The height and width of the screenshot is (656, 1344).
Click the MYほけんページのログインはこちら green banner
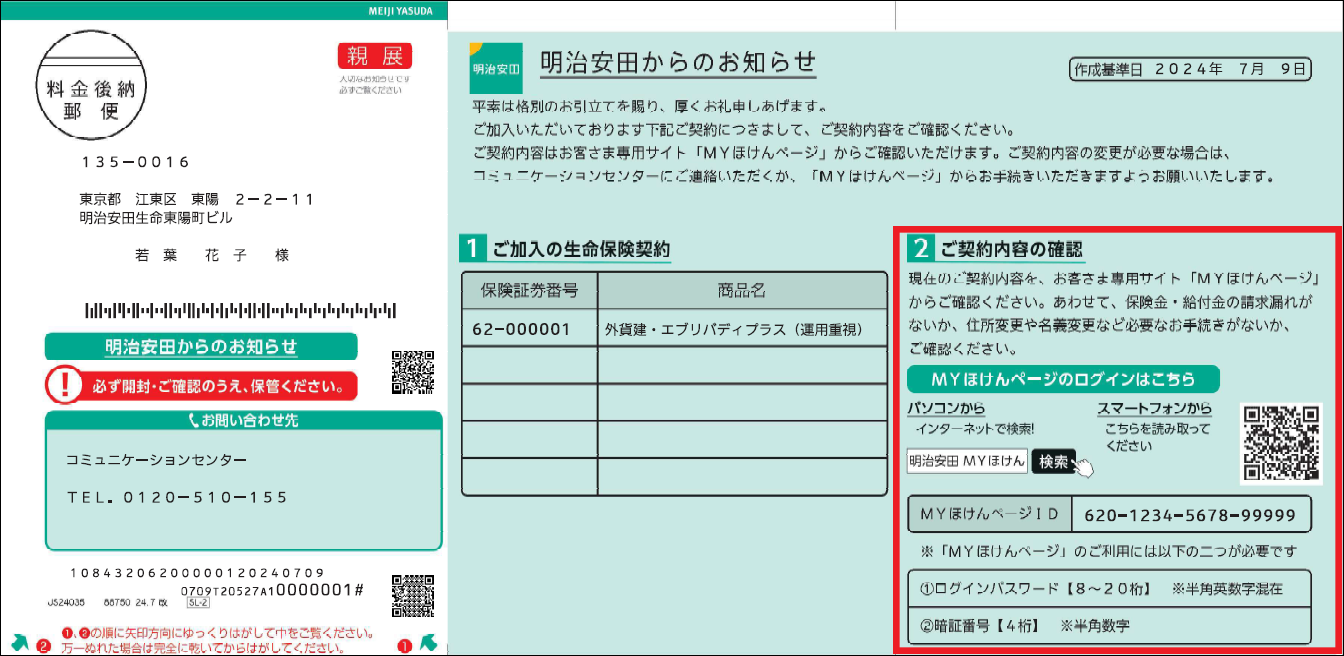point(1064,379)
